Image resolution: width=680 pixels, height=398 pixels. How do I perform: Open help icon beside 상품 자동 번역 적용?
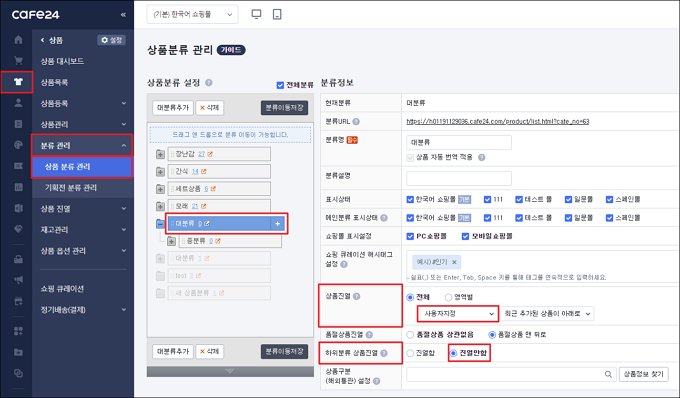[481, 157]
